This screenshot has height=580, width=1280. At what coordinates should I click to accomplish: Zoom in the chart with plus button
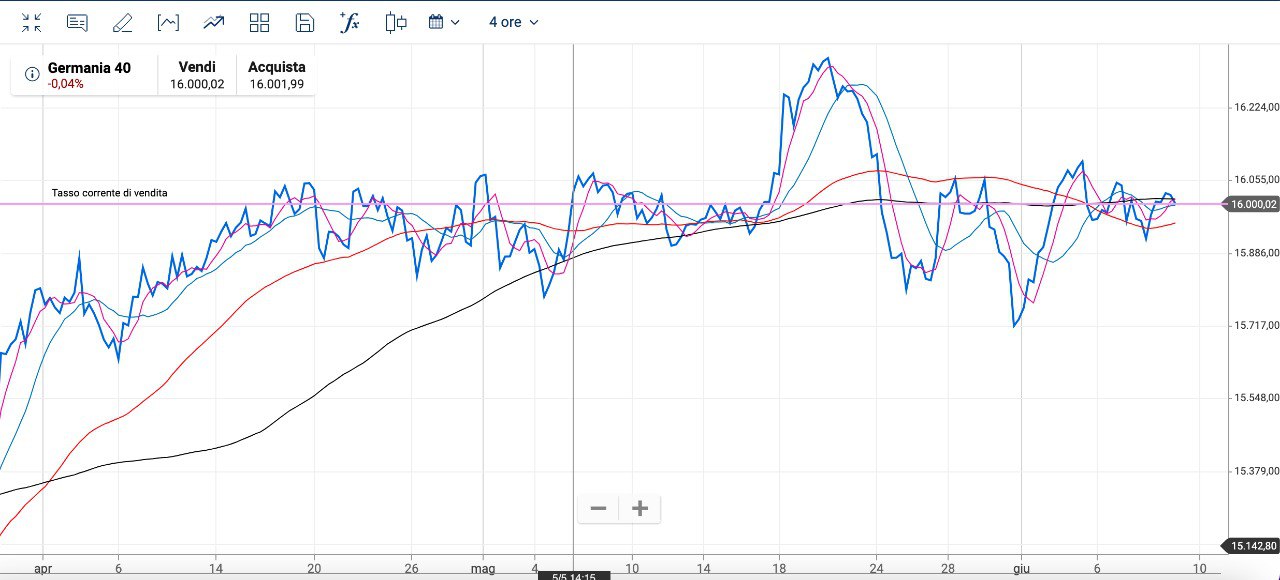640,509
